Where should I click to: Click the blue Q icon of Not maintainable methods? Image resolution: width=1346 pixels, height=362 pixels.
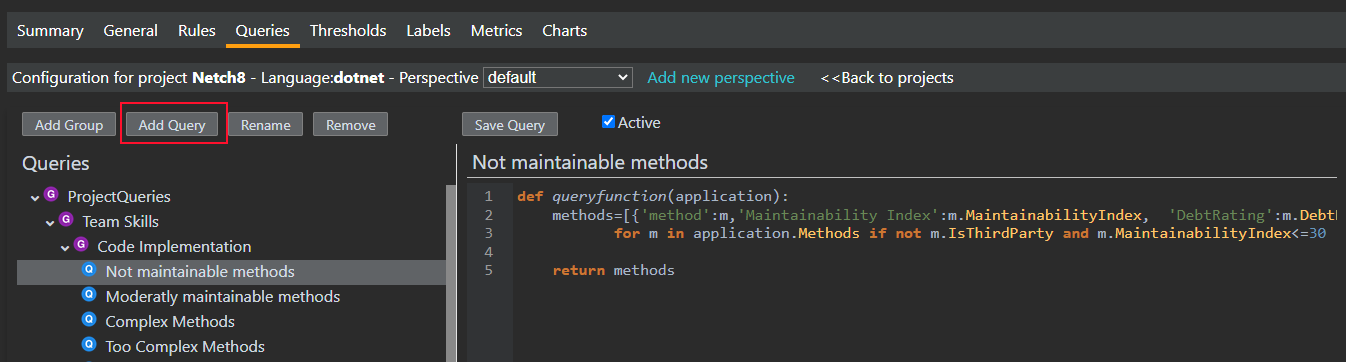(88, 270)
